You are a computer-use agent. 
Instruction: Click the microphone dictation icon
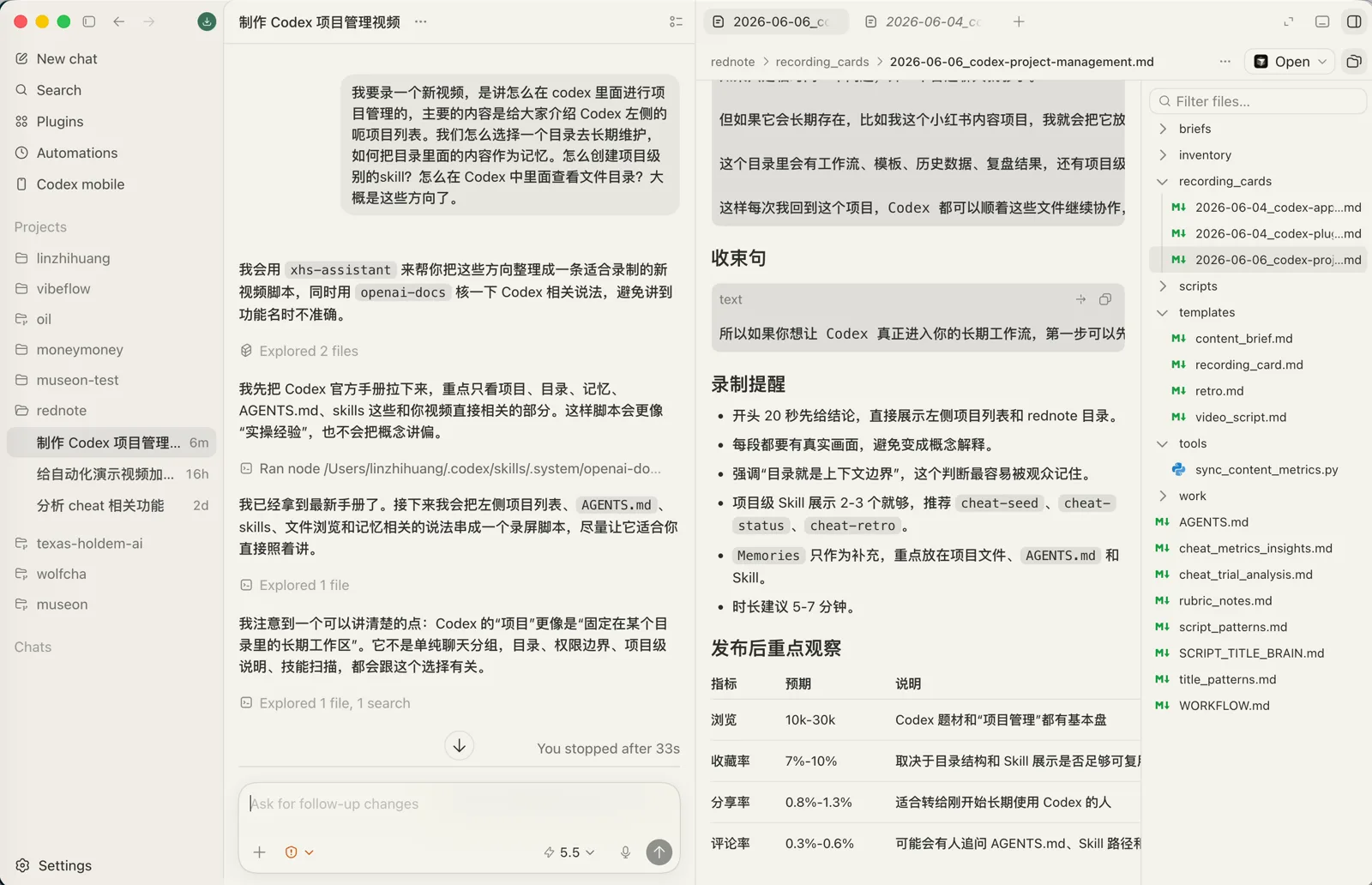click(625, 852)
